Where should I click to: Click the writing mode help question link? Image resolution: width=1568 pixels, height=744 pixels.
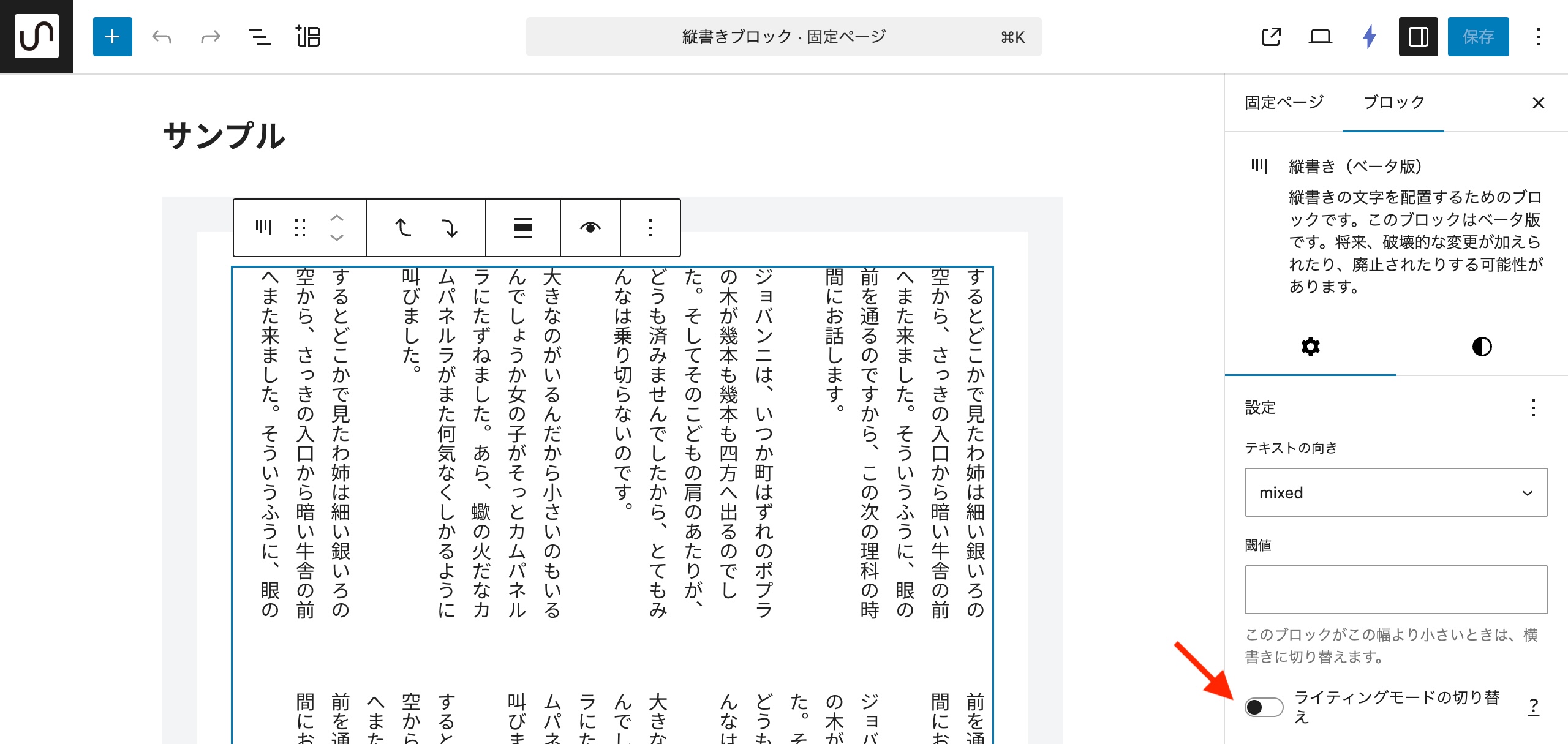point(1533,707)
